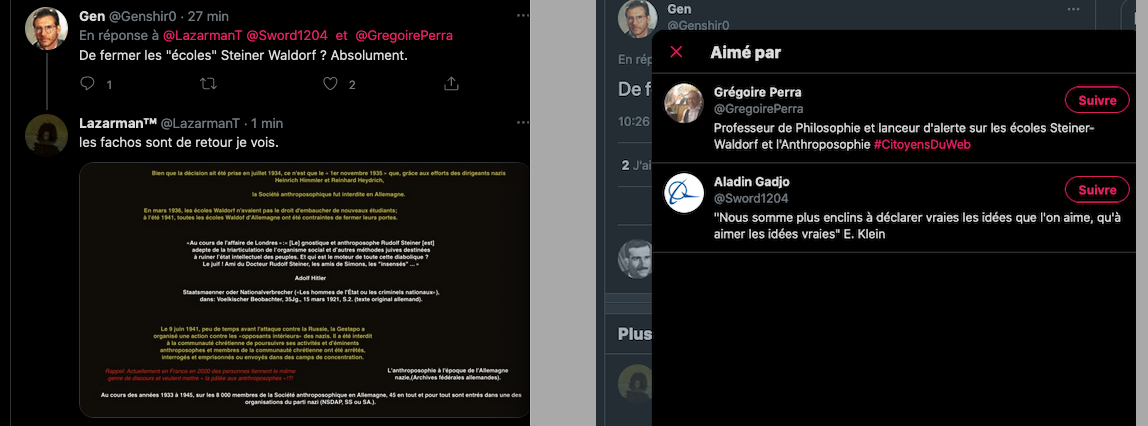Open the #CitoyensDuWeb hashtag link
The width and height of the screenshot is (1148, 426).
pos(922,144)
